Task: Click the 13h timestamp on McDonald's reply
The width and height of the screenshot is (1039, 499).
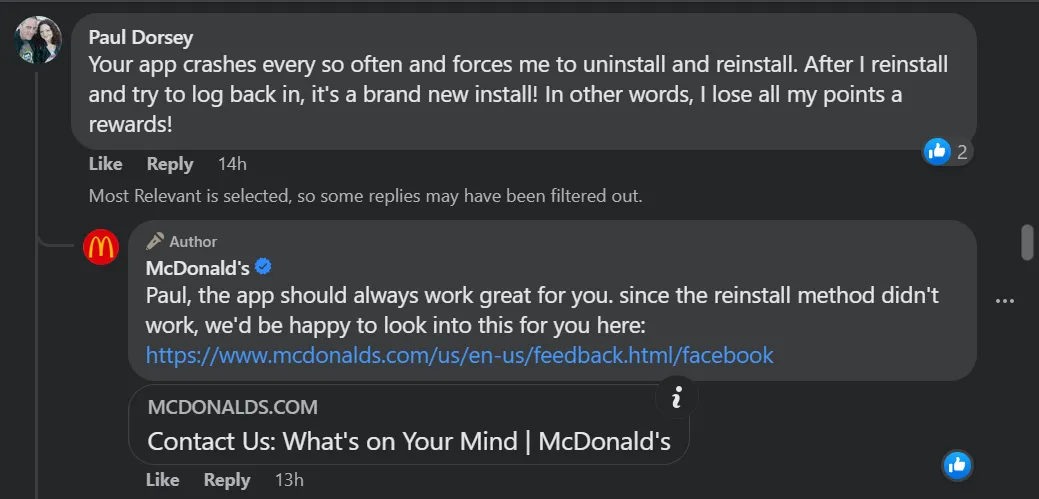Action: click(x=289, y=480)
